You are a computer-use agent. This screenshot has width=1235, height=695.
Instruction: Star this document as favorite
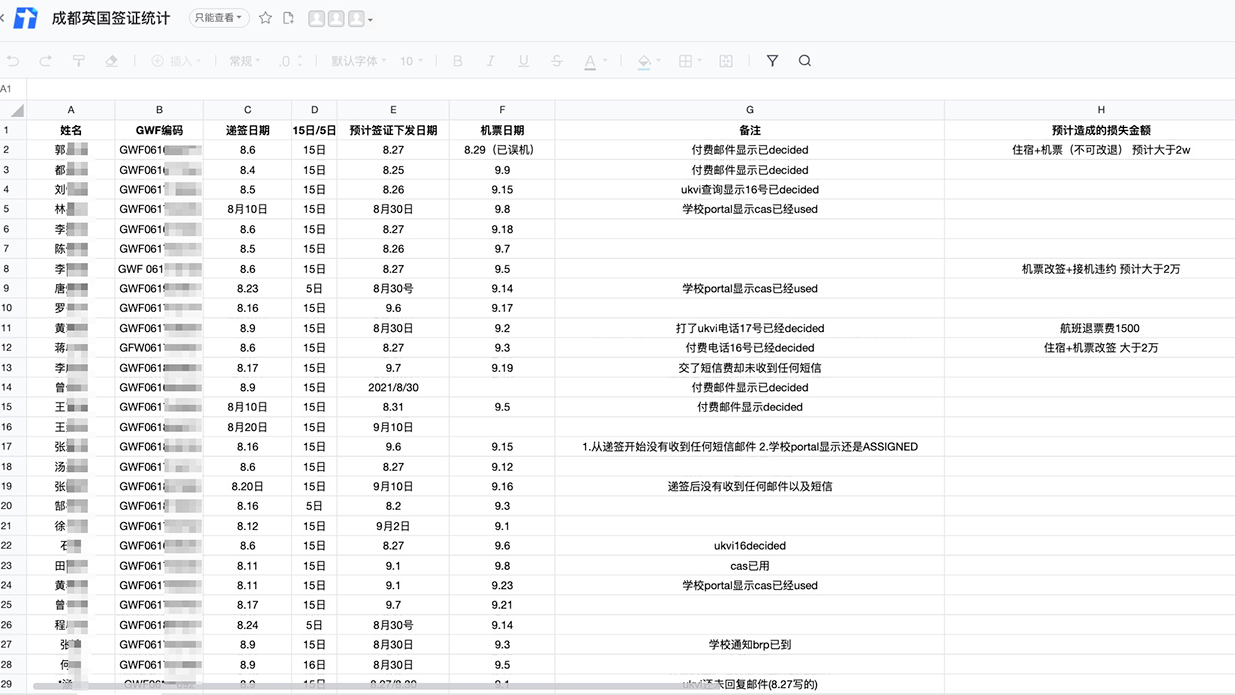pos(265,18)
